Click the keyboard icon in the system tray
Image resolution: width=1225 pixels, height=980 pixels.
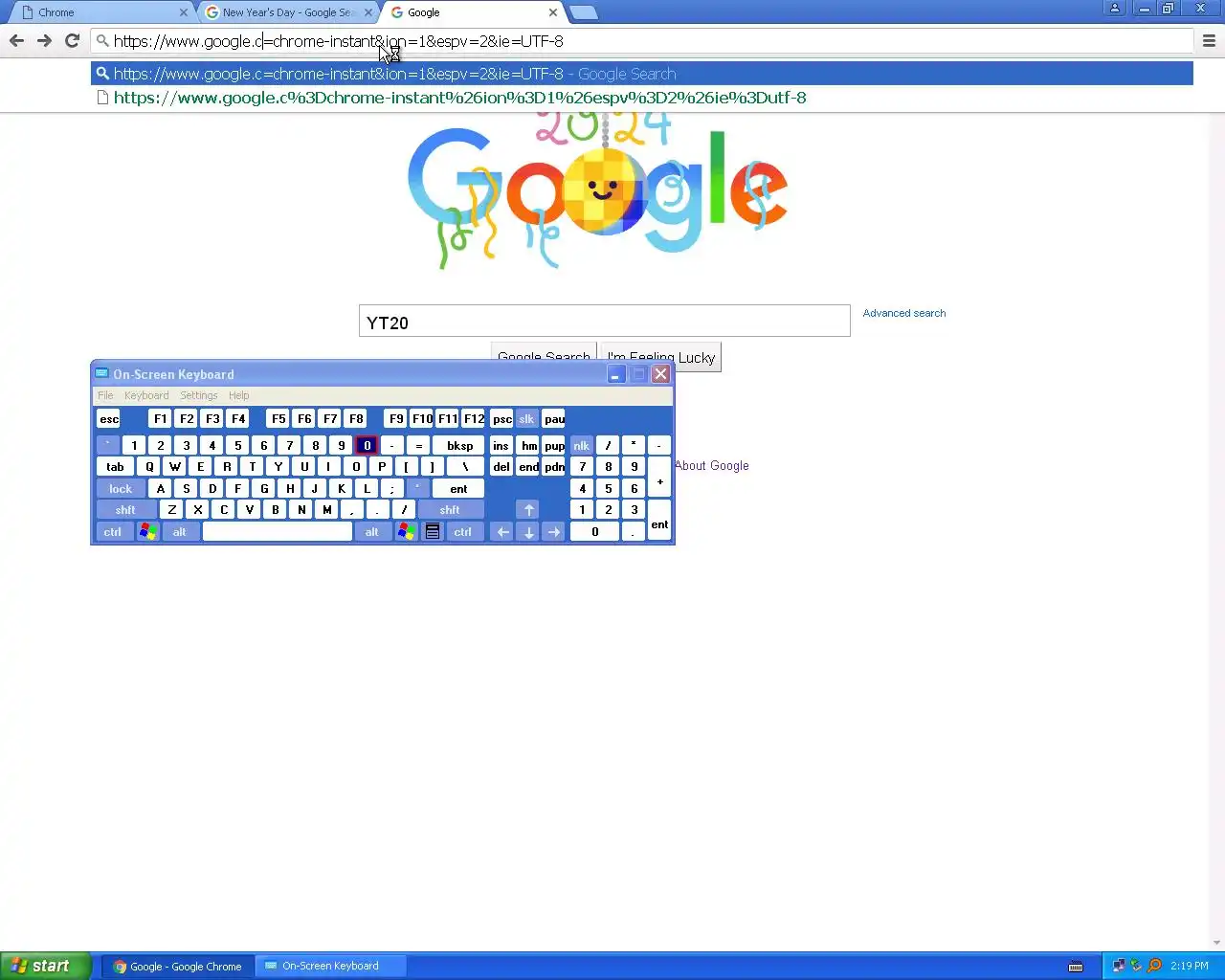[1076, 967]
